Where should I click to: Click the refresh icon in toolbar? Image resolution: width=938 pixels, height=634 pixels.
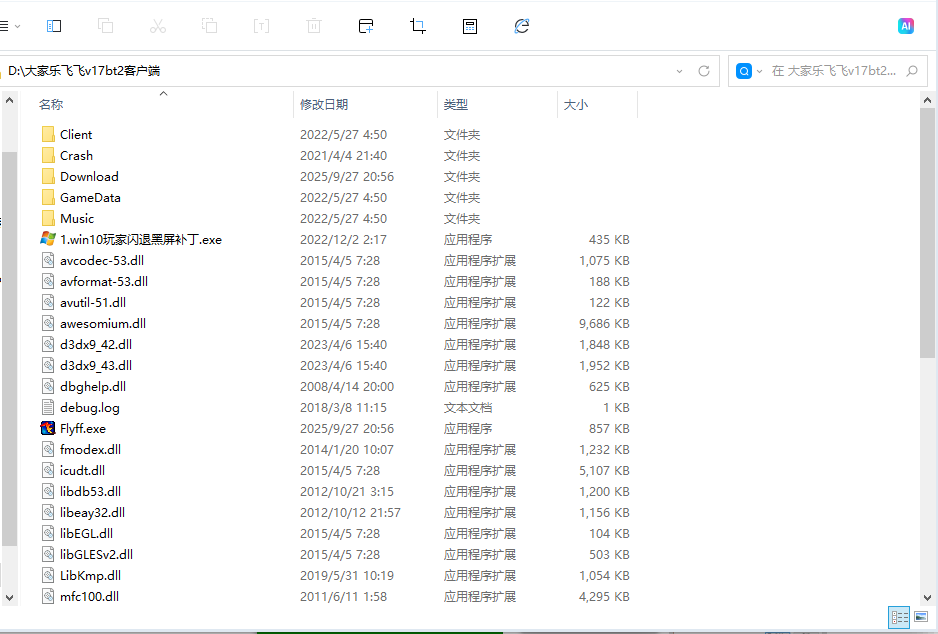(x=521, y=26)
